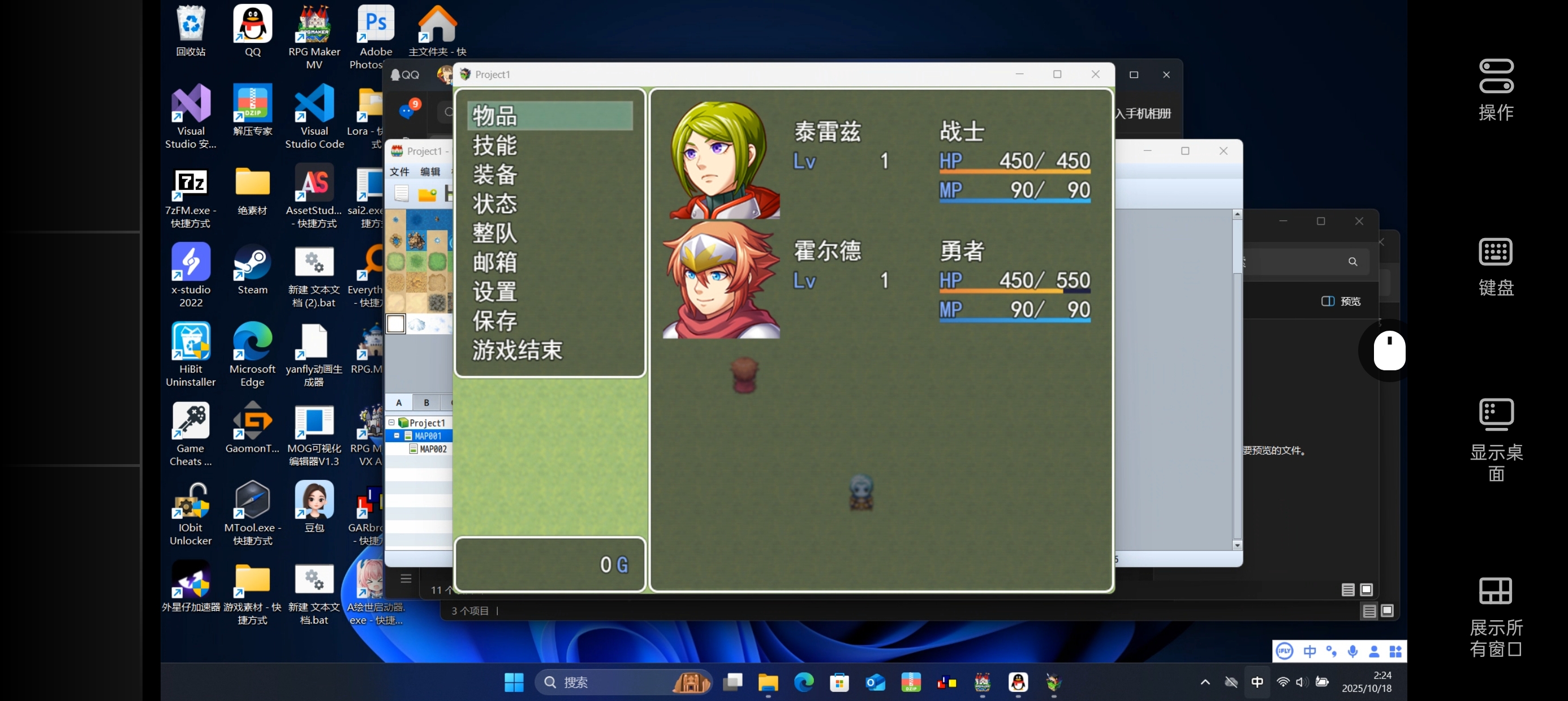This screenshot has width=1568, height=701.
Task: Collapse the Project1 tree node
Action: [391, 422]
